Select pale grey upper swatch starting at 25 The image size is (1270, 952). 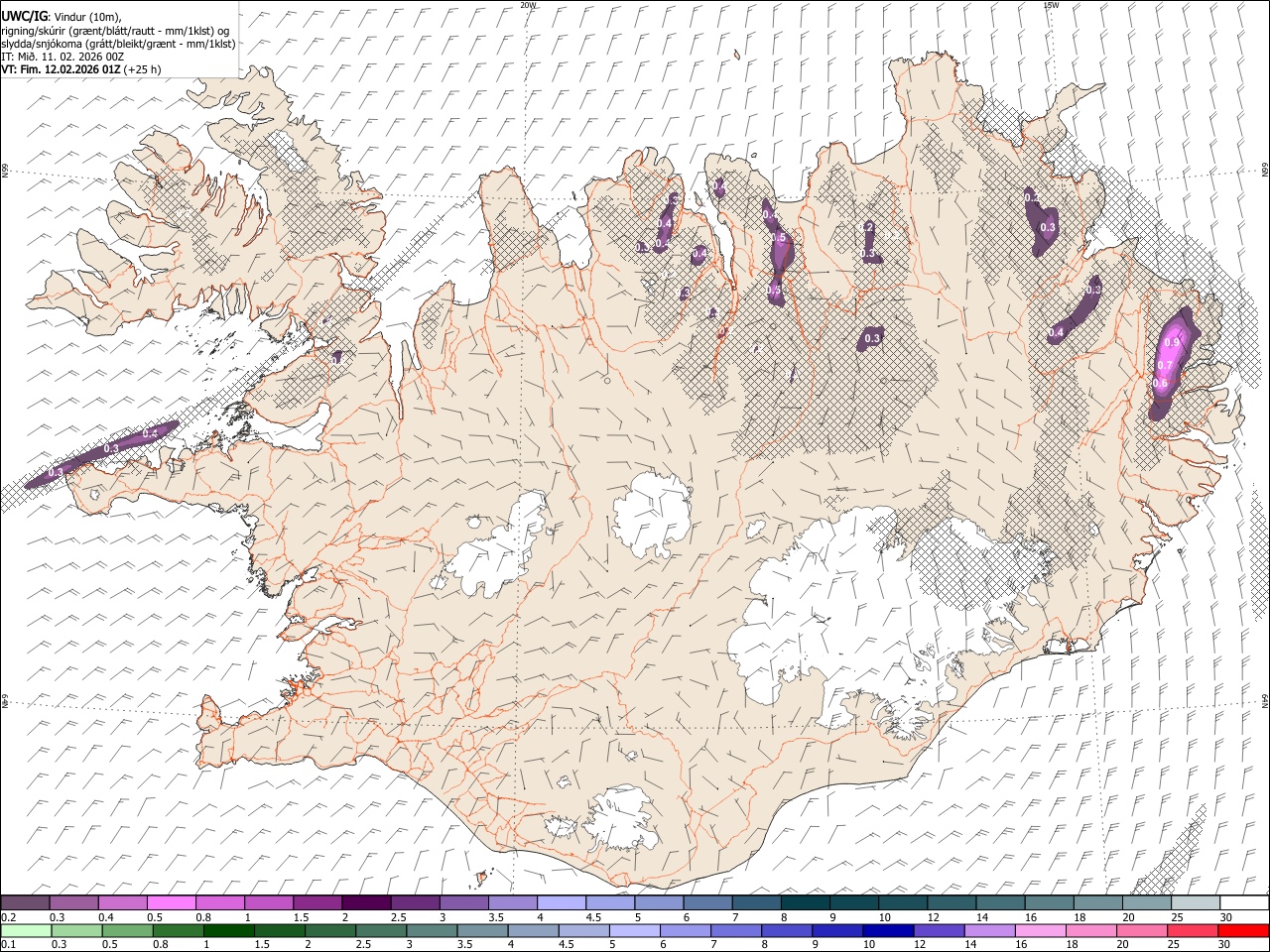pos(1197,902)
